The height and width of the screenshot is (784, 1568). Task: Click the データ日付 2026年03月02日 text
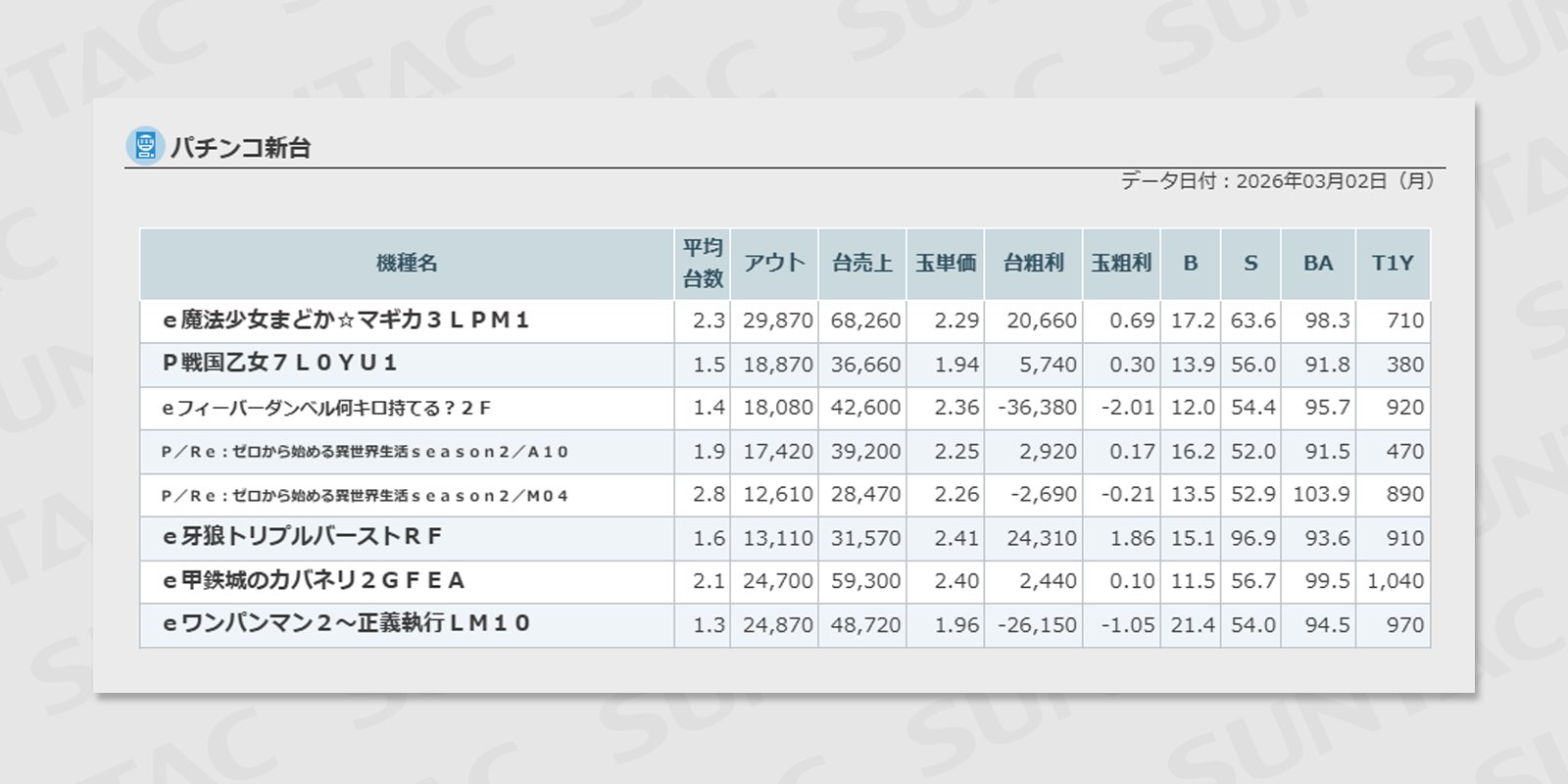pos(1277,181)
